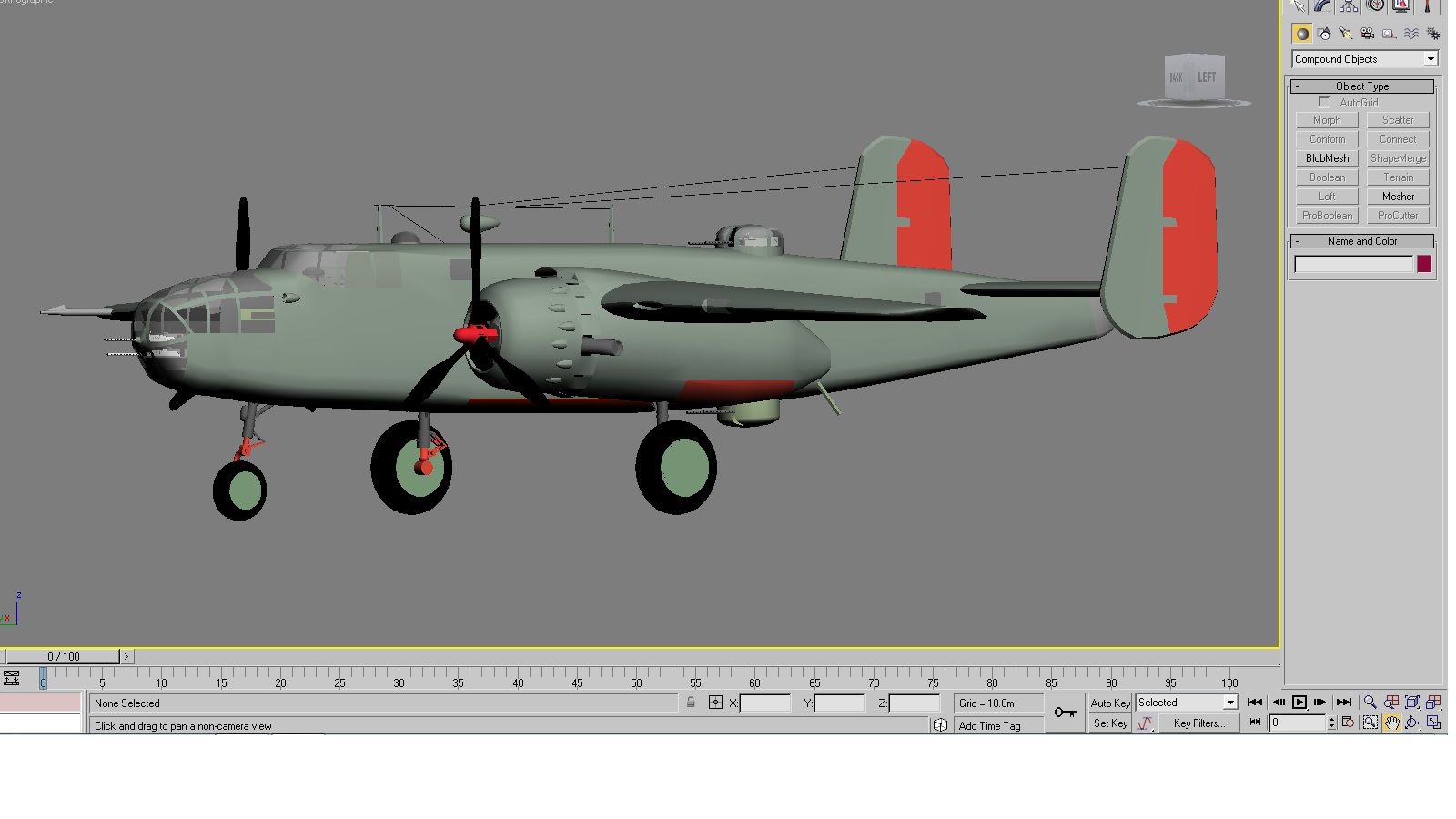Click the Orbit viewport icon
The width and height of the screenshot is (1456, 819).
pos(1412,723)
